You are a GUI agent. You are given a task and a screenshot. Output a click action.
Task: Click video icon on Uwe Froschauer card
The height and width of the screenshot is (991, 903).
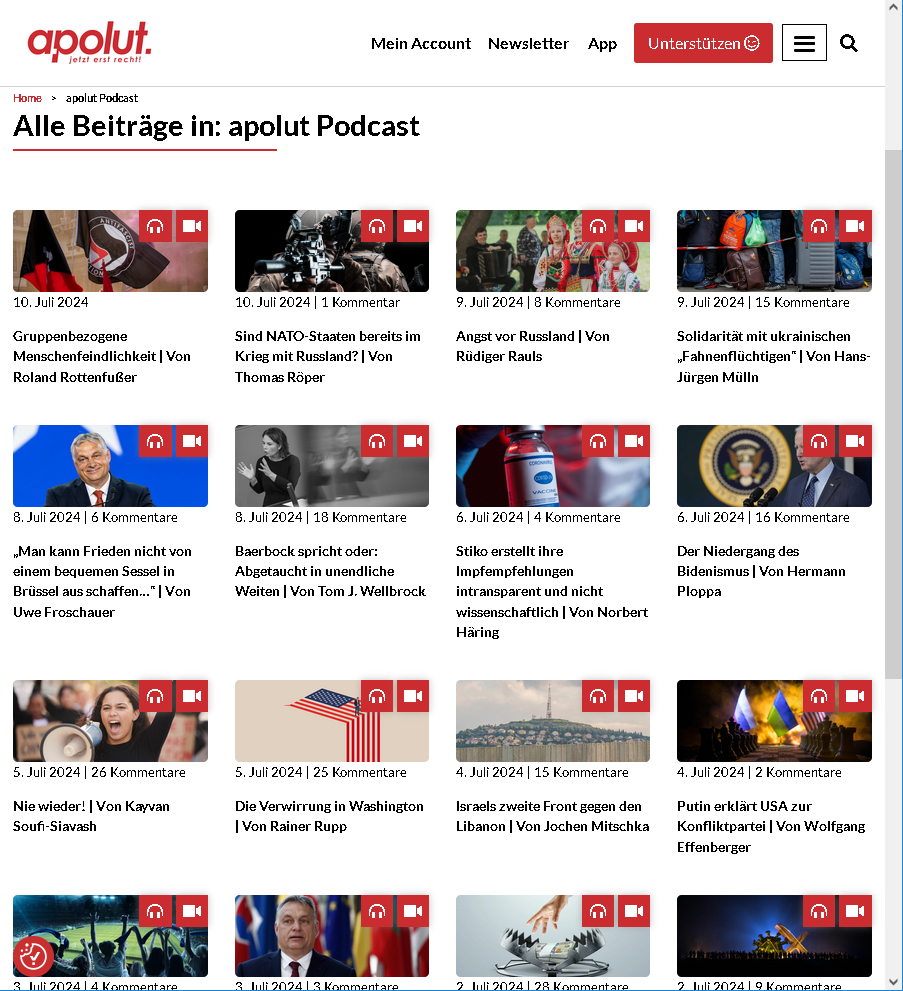point(192,441)
